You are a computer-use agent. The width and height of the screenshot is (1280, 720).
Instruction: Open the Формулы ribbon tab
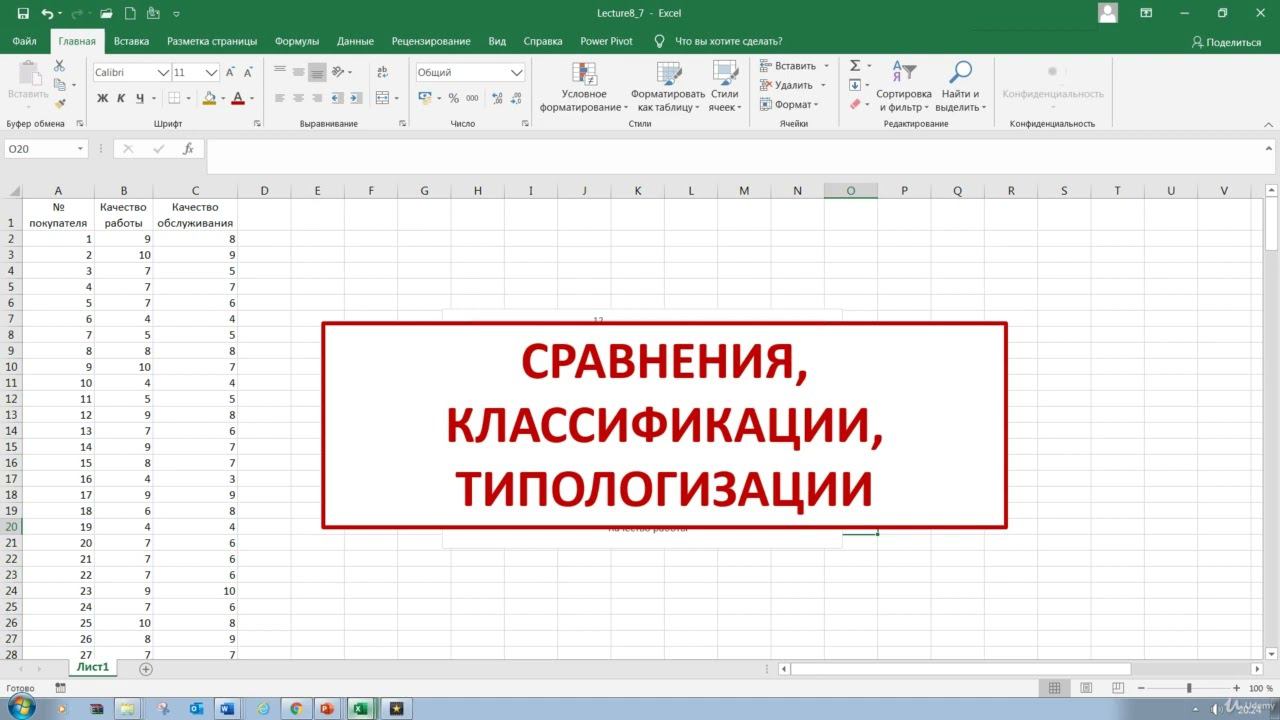(x=297, y=41)
